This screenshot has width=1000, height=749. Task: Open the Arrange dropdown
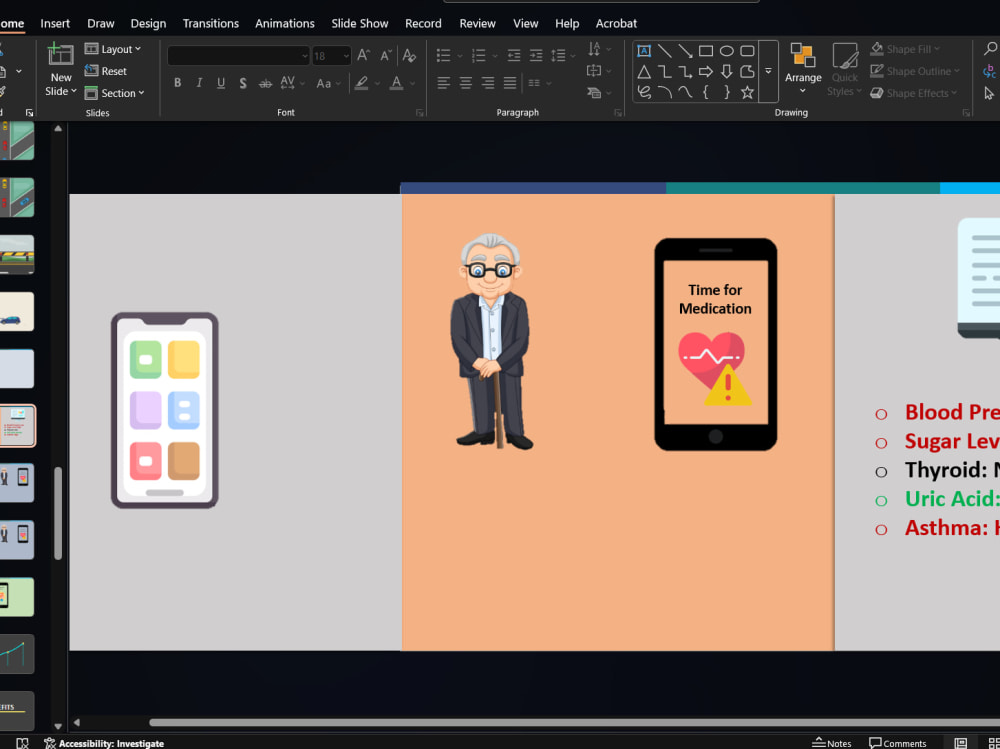point(803,69)
